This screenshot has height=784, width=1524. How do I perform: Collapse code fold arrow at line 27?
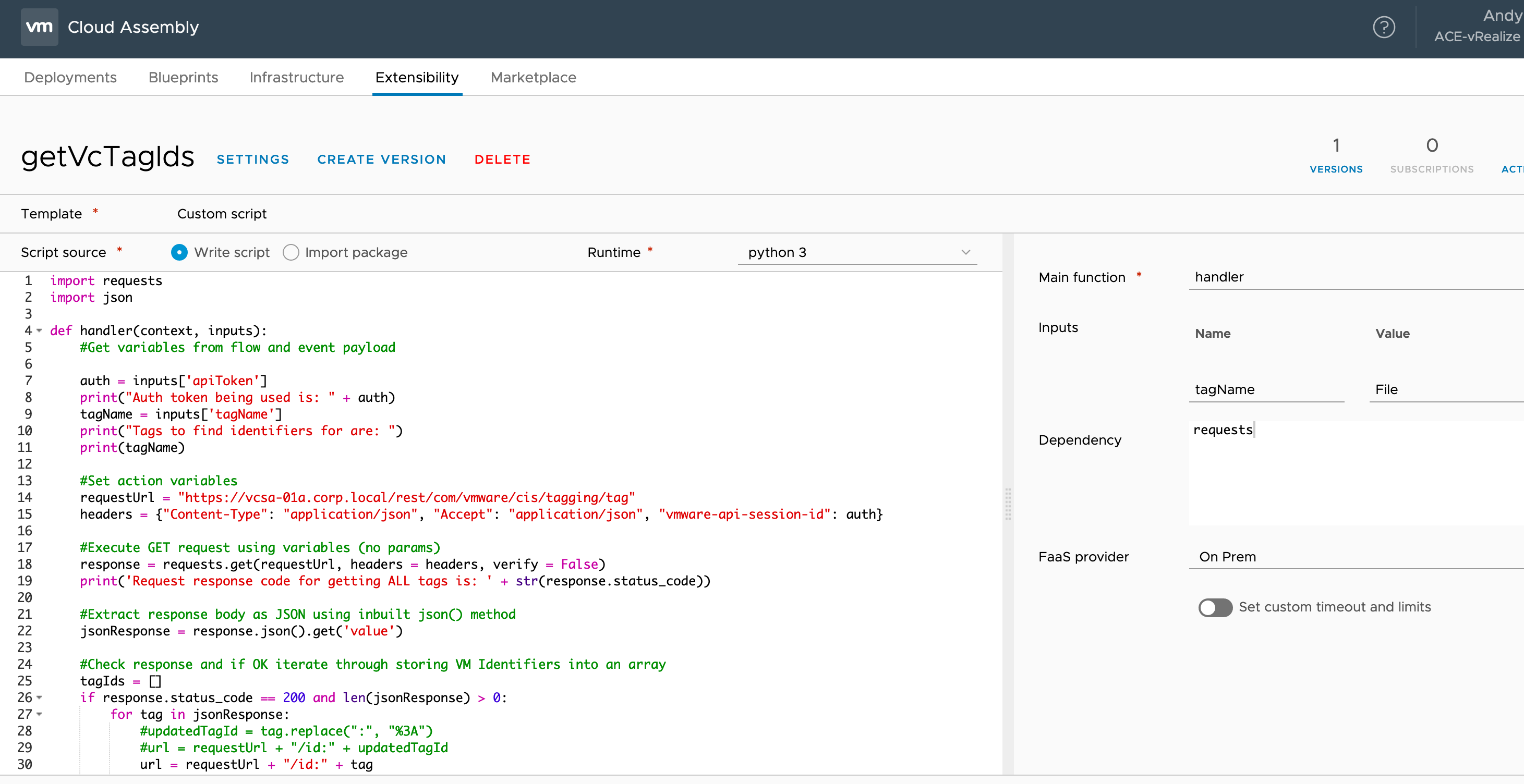[x=40, y=714]
